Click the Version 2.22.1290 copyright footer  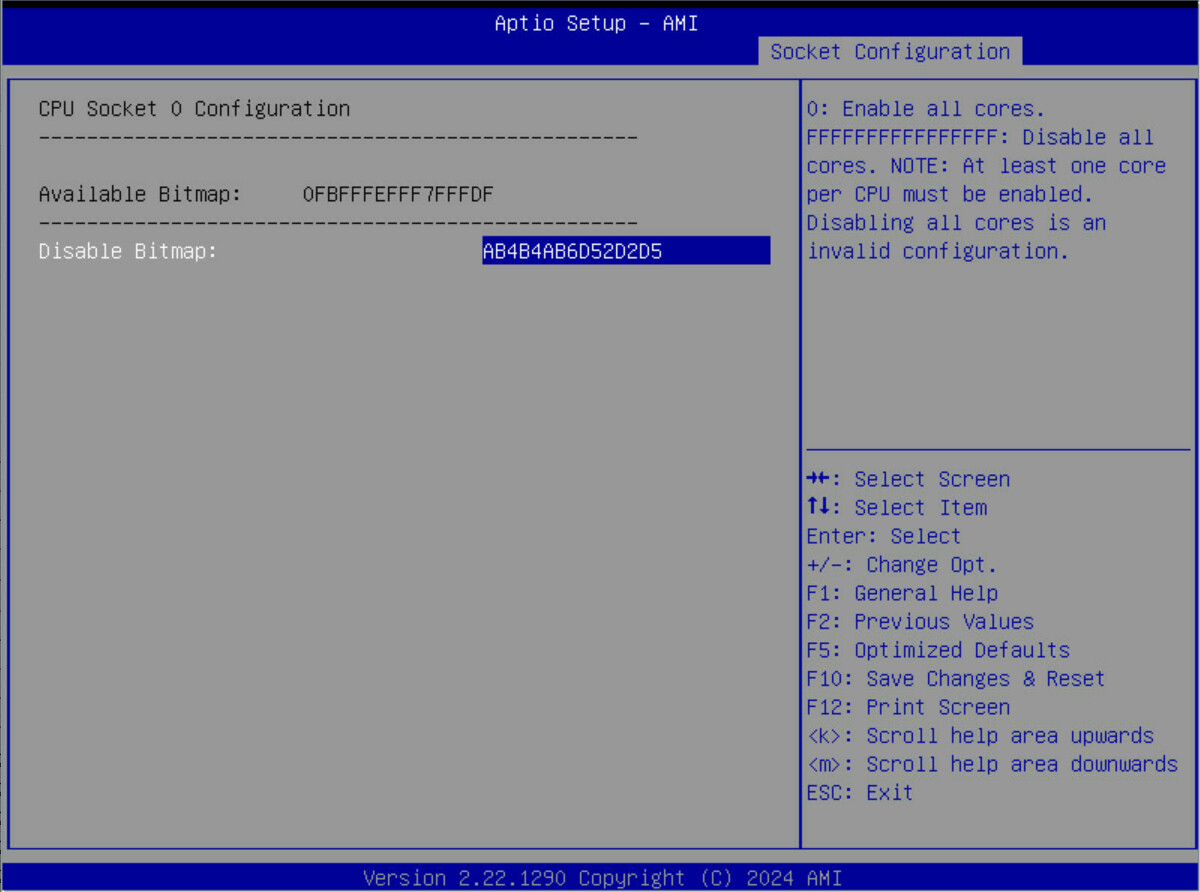coord(602,878)
